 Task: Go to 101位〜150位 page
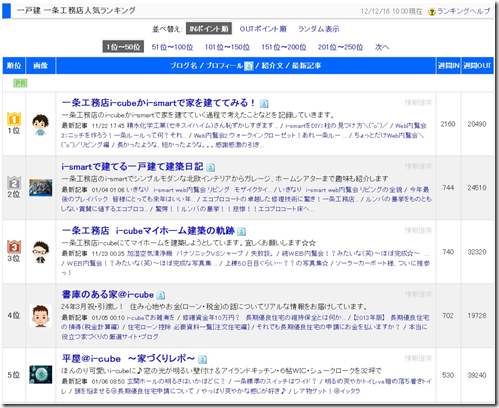tap(227, 47)
